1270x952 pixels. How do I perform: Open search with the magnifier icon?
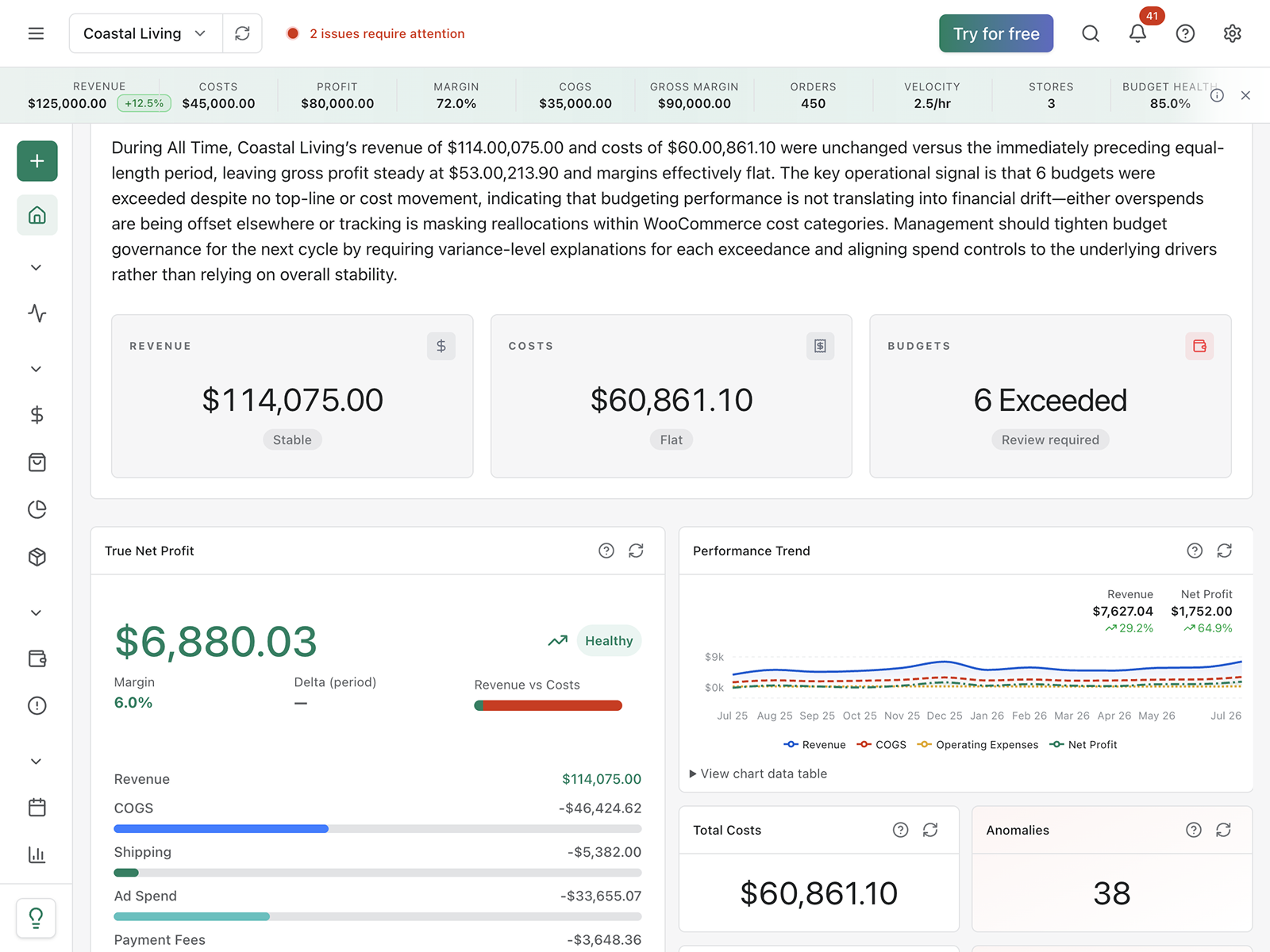click(1091, 33)
